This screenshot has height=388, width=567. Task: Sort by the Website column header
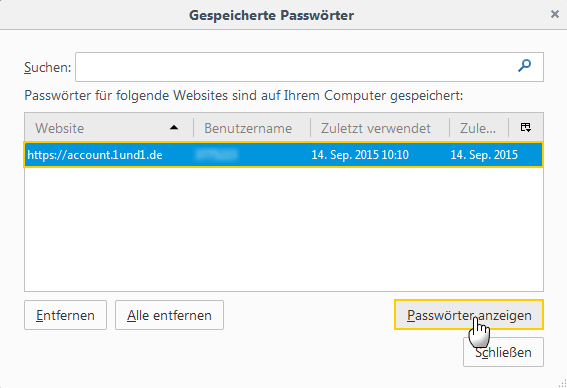tap(109, 128)
